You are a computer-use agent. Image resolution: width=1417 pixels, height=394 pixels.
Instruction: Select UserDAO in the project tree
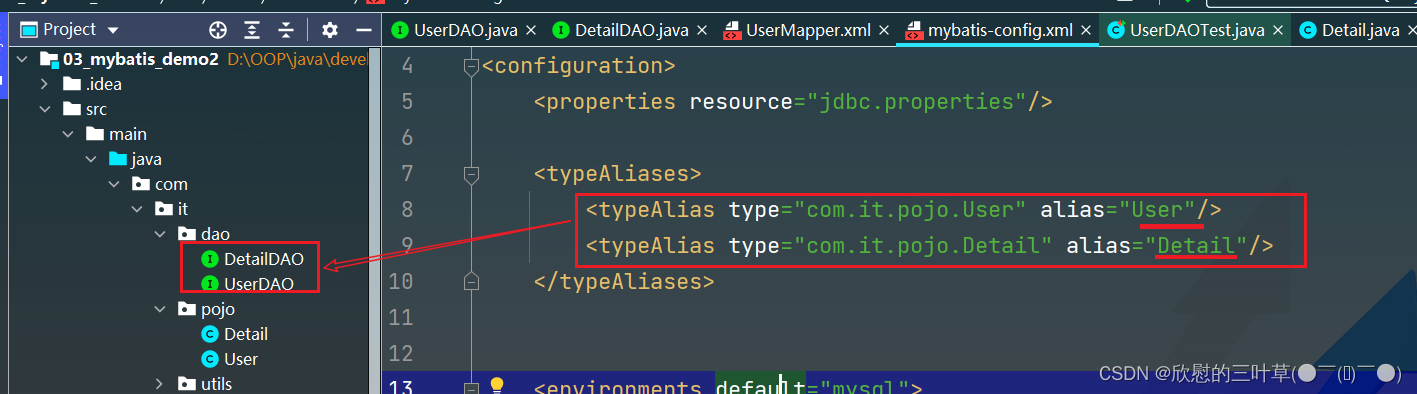click(x=259, y=284)
